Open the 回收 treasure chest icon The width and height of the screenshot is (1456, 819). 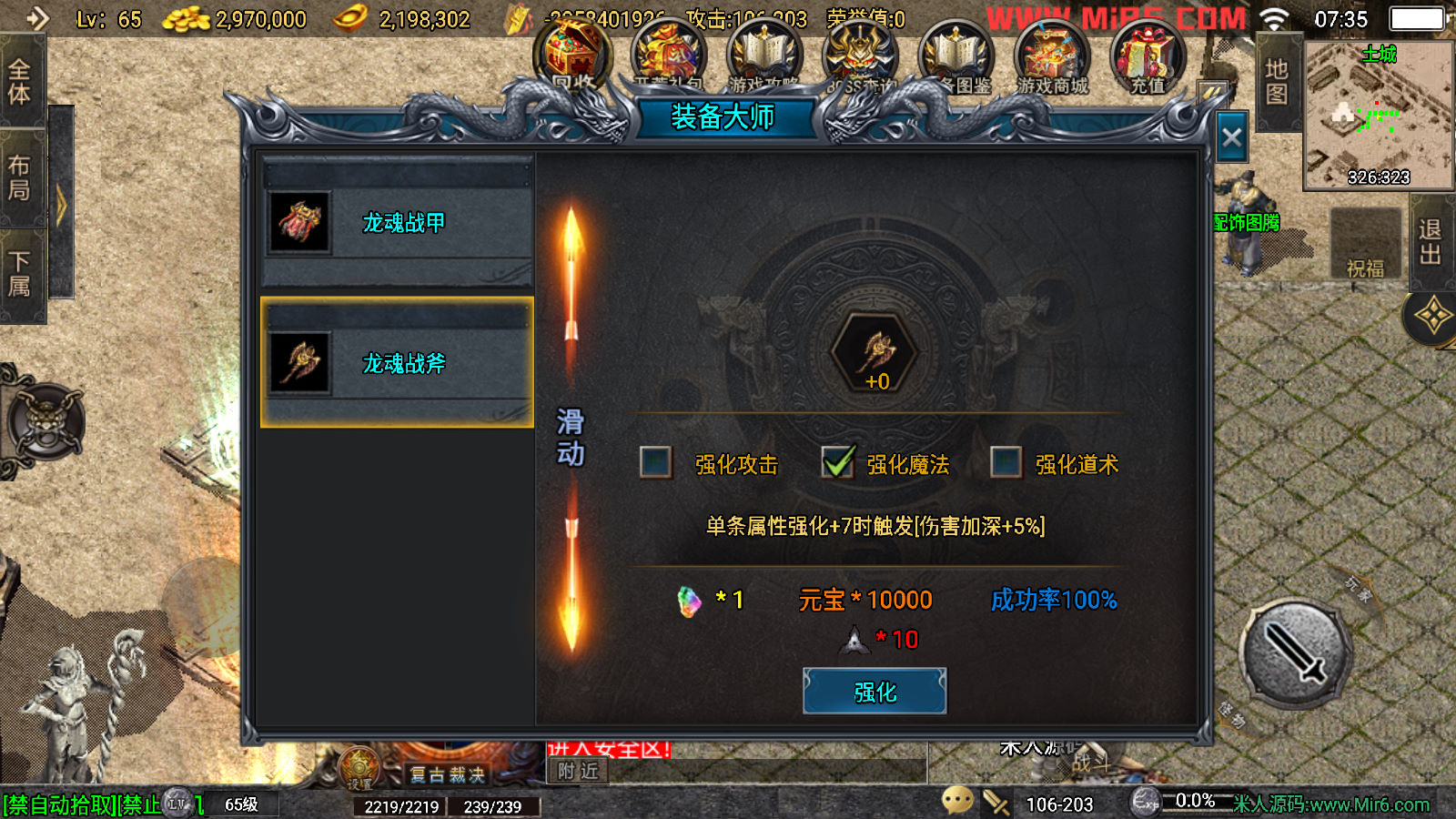point(572,56)
